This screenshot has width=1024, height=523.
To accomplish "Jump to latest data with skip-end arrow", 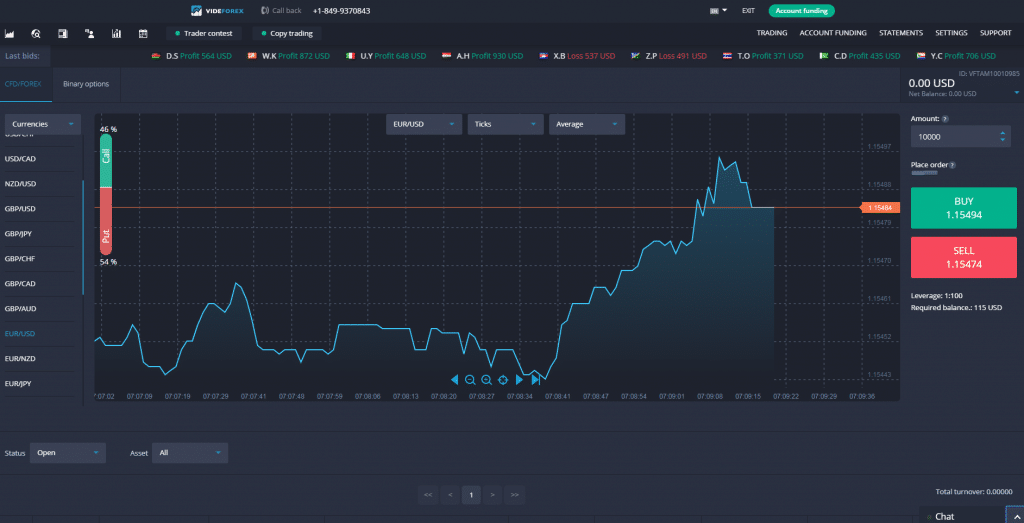I will tap(536, 380).
